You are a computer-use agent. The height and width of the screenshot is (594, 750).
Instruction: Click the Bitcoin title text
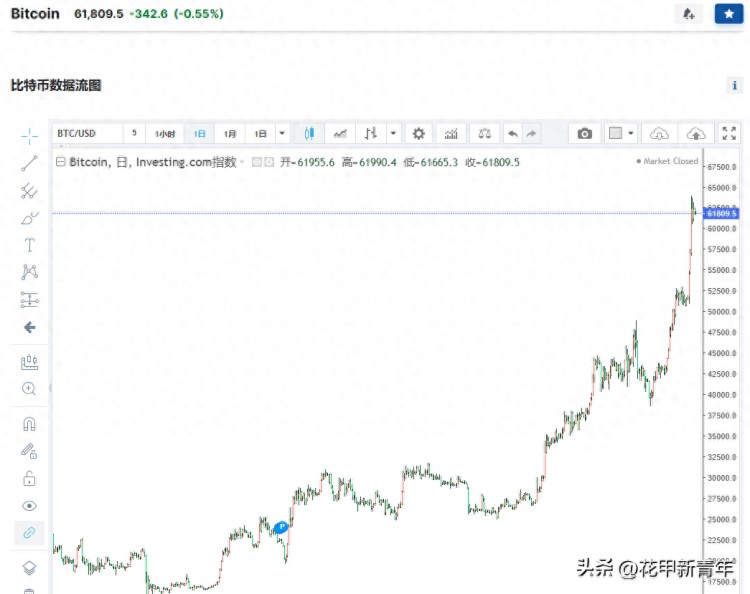coord(35,13)
